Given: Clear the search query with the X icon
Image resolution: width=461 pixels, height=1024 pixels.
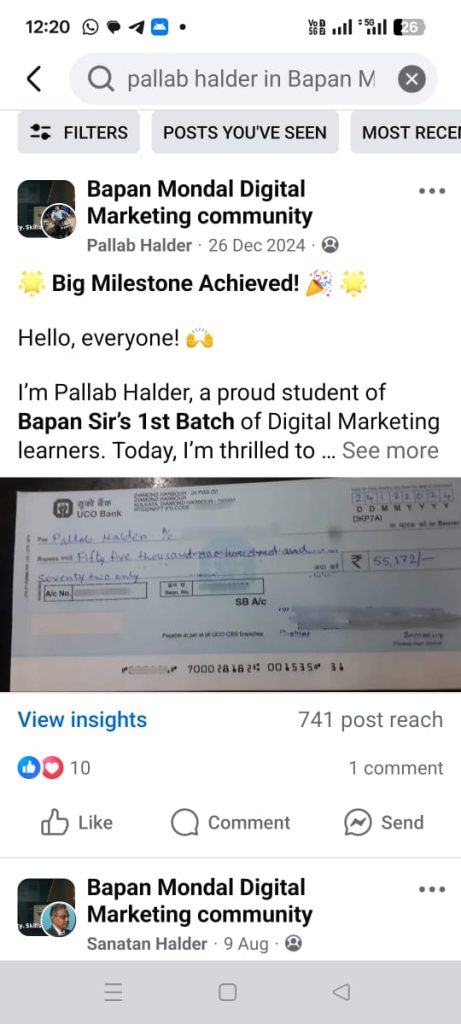Looking at the screenshot, I should (x=411, y=80).
